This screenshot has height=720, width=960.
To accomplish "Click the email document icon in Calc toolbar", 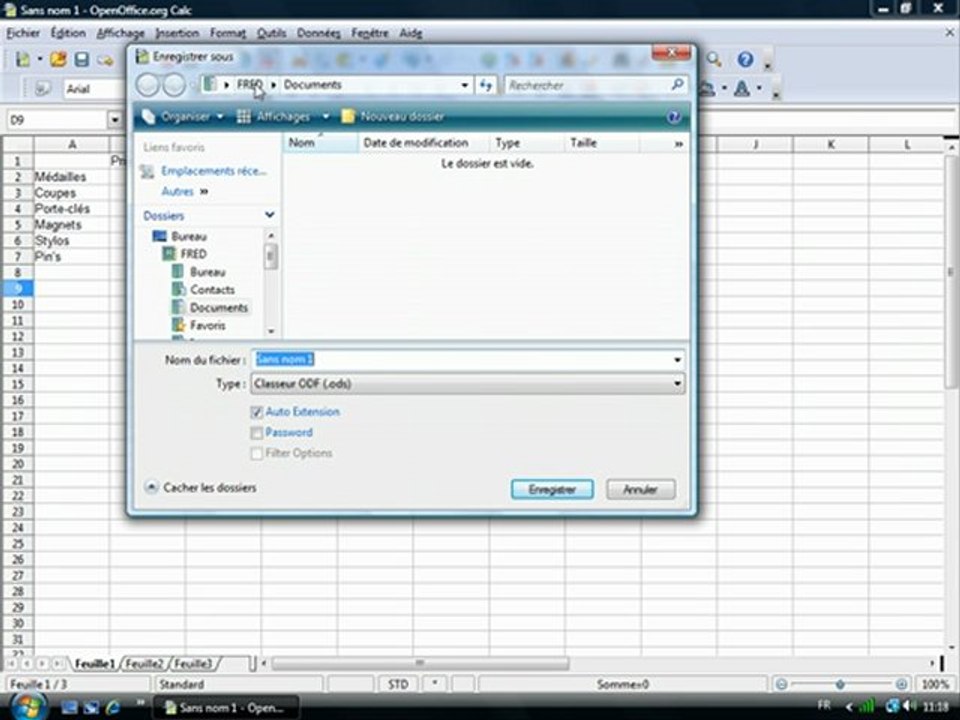I will click(105, 60).
